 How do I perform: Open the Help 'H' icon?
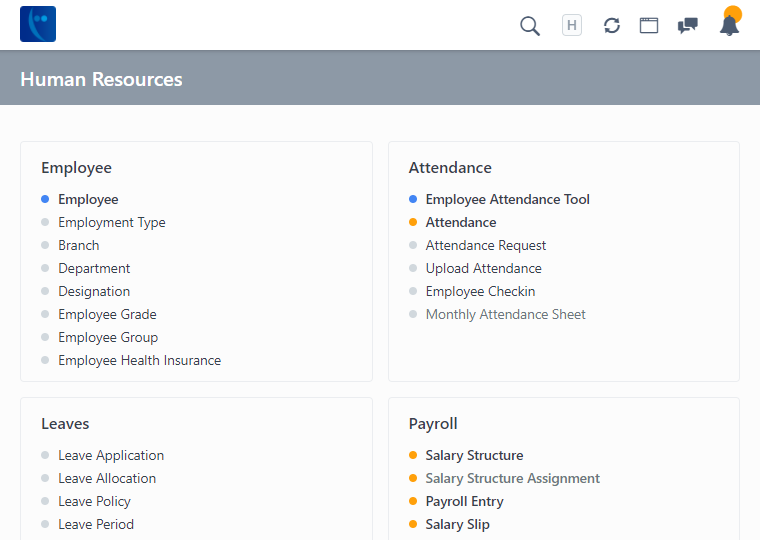[x=572, y=26]
